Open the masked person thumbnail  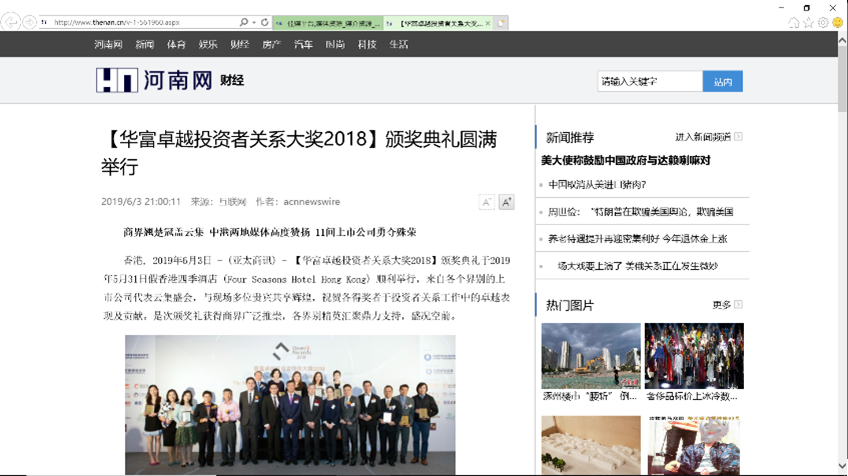click(694, 446)
